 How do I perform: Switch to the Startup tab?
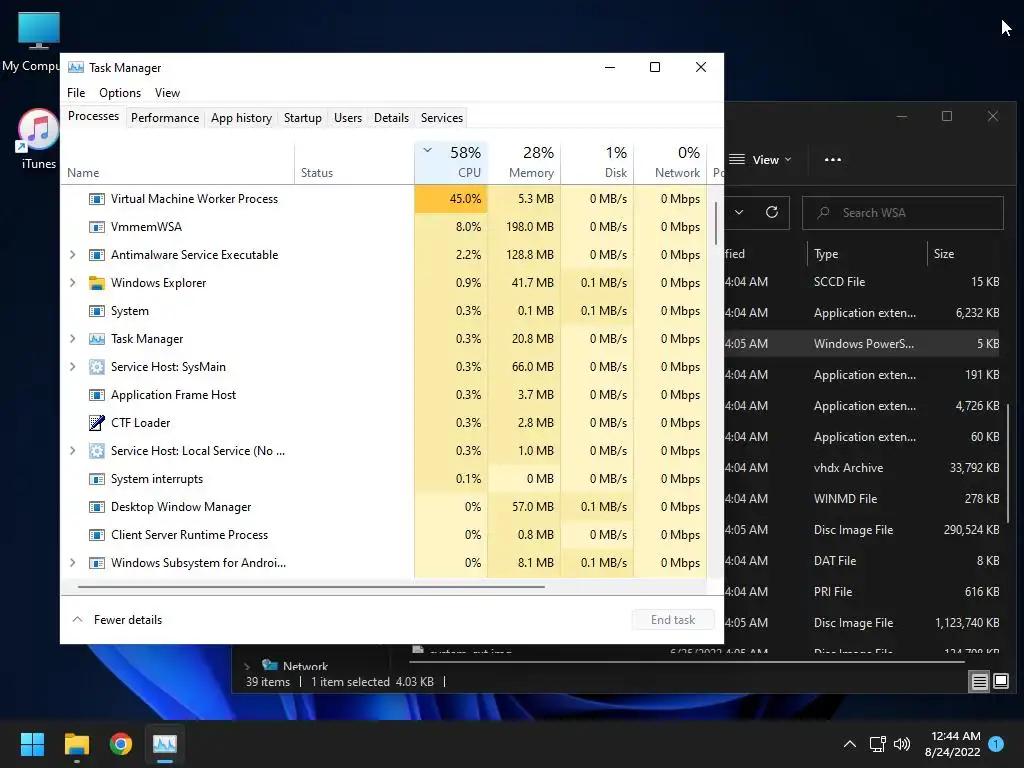[x=302, y=118]
